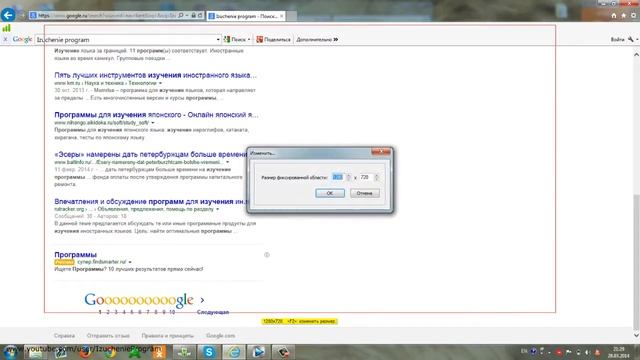
Task: Open 'Впечатления и обсуждение программ' result
Action: click(x=151, y=201)
